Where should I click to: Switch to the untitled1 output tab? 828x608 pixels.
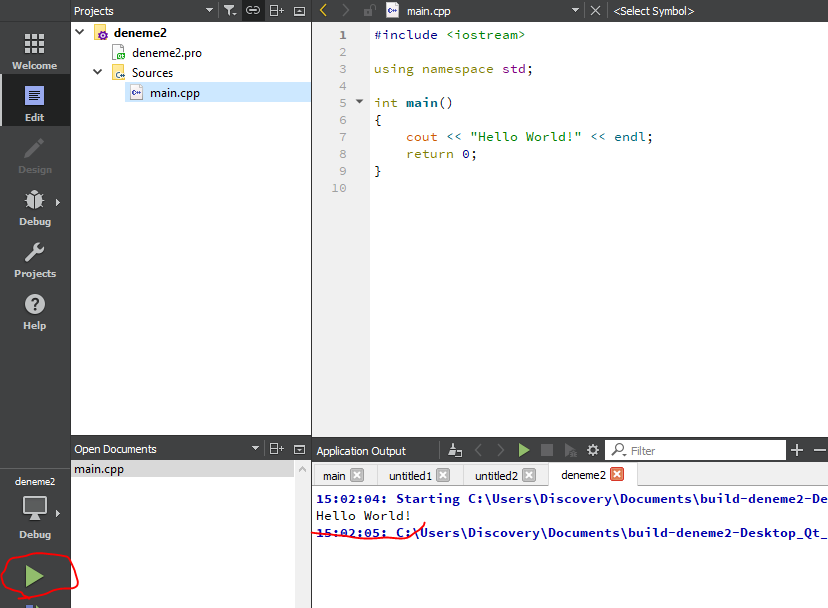pyautogui.click(x=410, y=476)
